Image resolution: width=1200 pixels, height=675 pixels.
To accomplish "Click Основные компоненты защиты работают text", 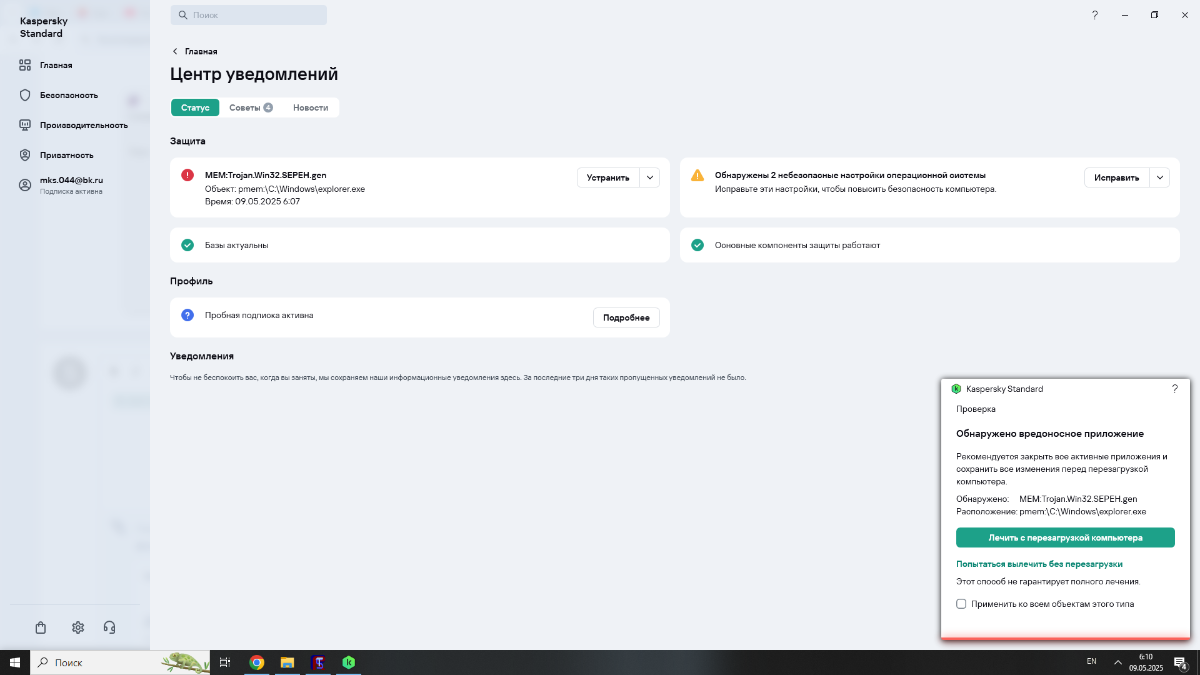I will tap(797, 244).
